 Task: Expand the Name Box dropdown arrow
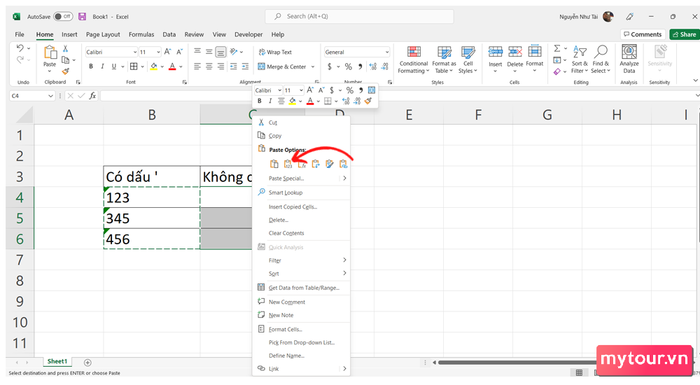(50, 96)
